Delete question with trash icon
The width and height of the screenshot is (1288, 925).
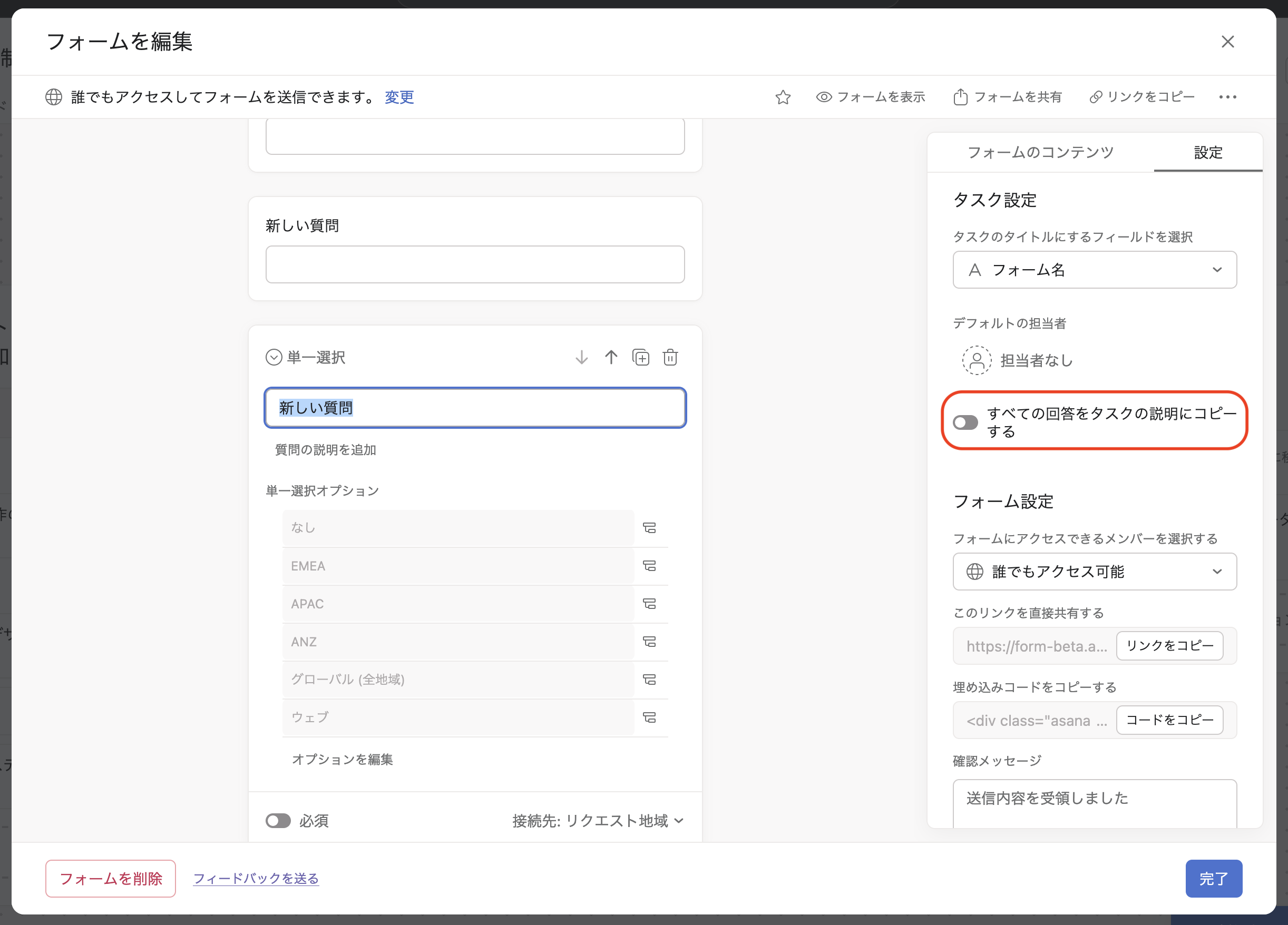(x=670, y=357)
